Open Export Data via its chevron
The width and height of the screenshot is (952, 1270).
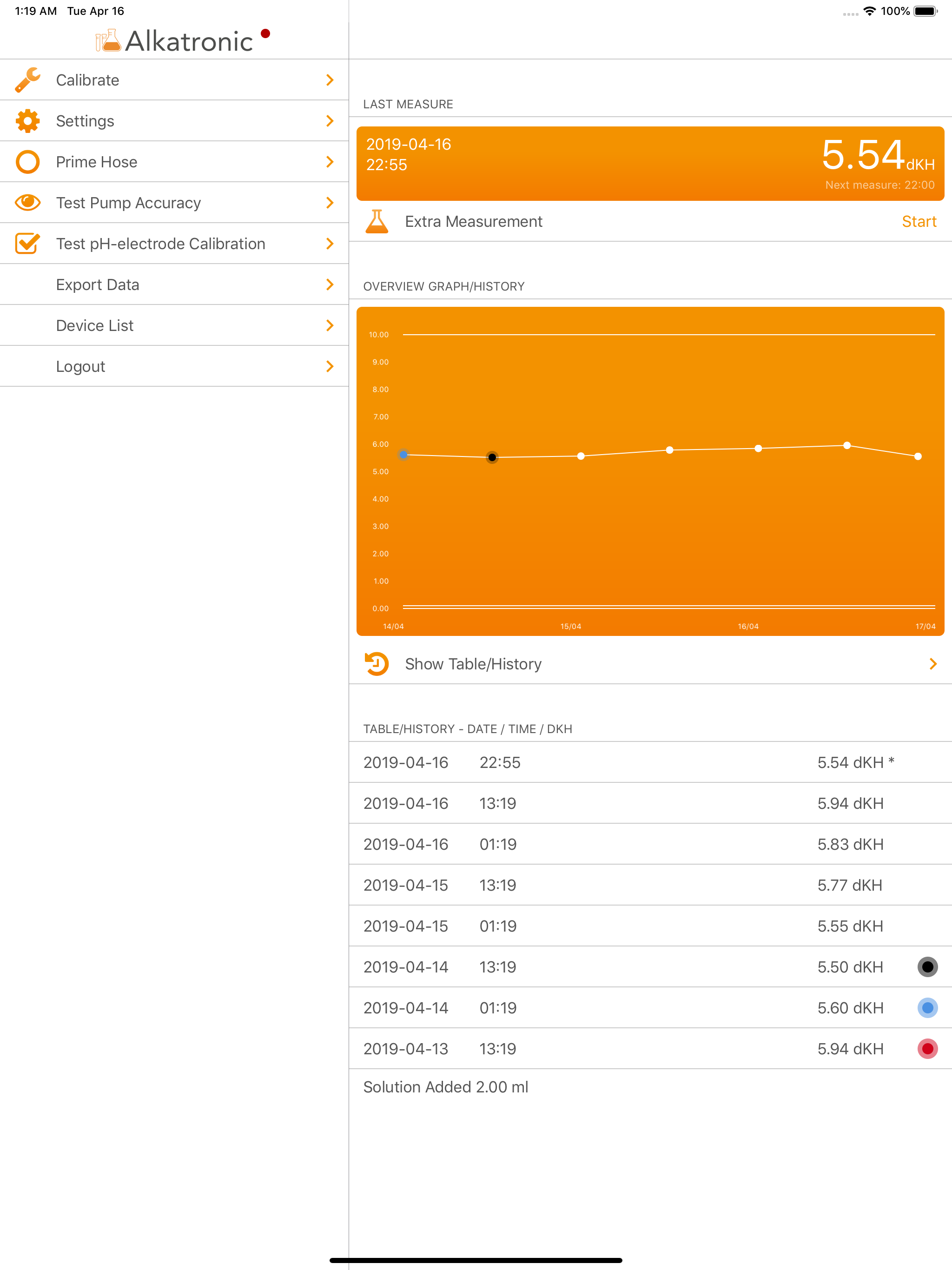330,285
